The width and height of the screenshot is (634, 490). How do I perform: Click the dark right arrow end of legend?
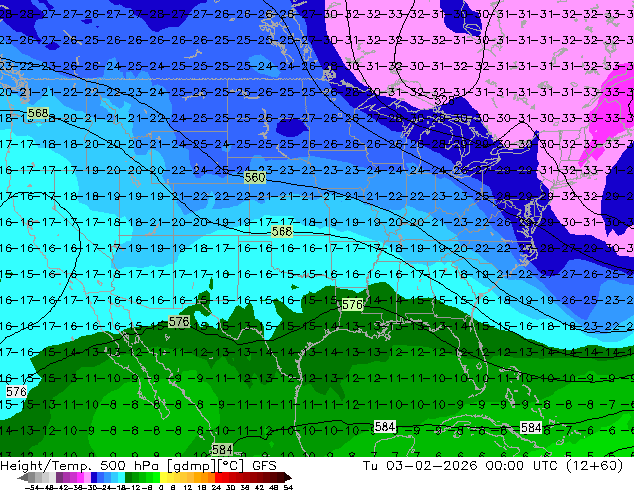click(x=287, y=478)
